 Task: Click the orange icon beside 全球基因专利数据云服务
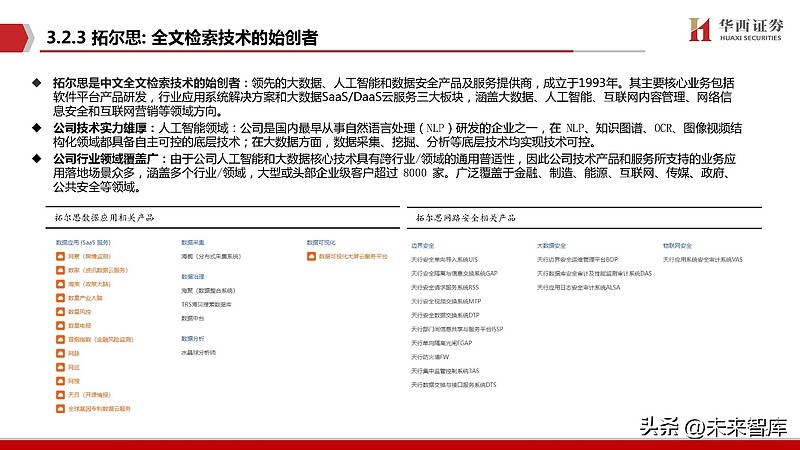click(60, 410)
